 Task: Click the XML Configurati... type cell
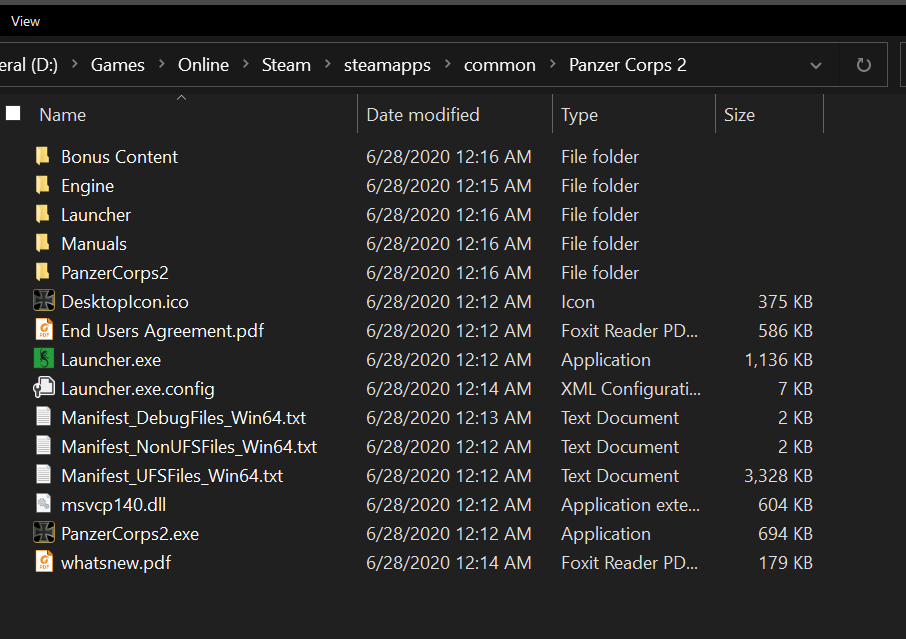click(630, 388)
